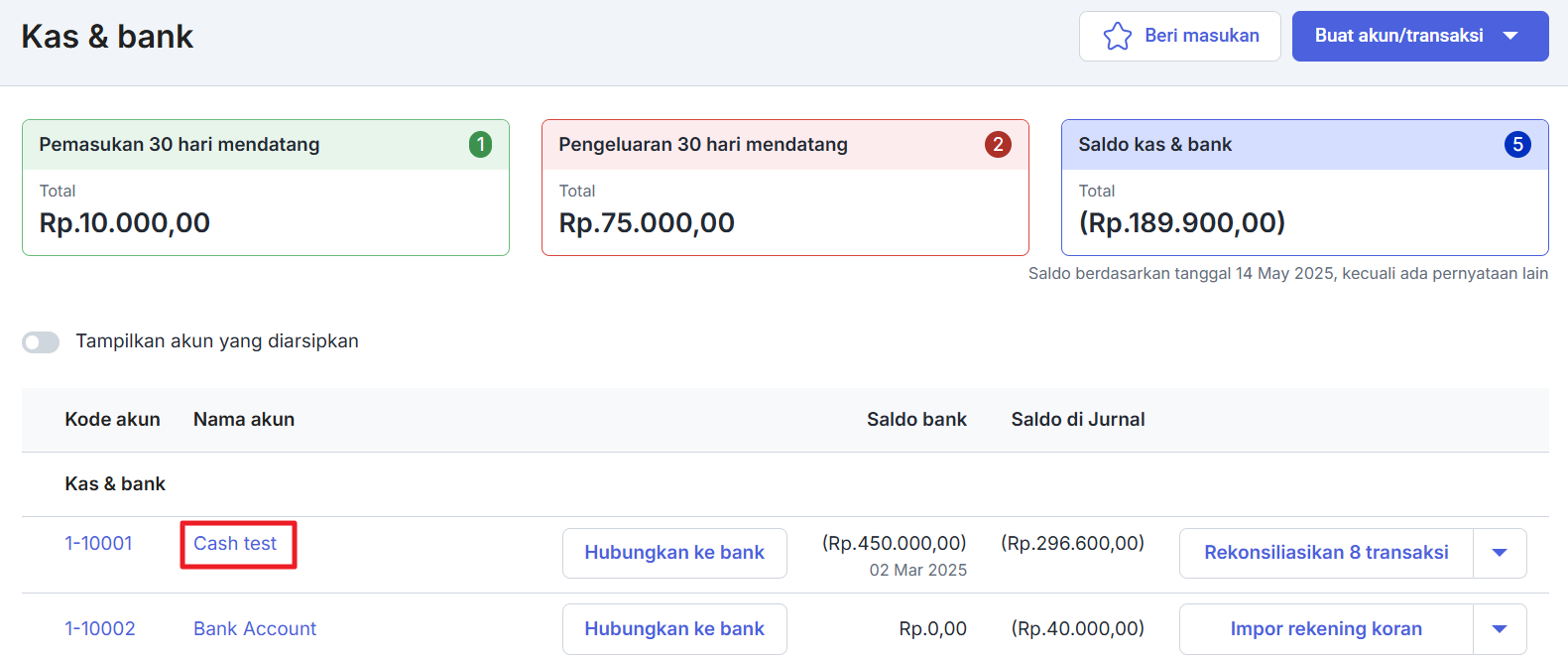Click the blue badge showing 5
Viewport: 1568px width, 661px height.
pos(1516,145)
